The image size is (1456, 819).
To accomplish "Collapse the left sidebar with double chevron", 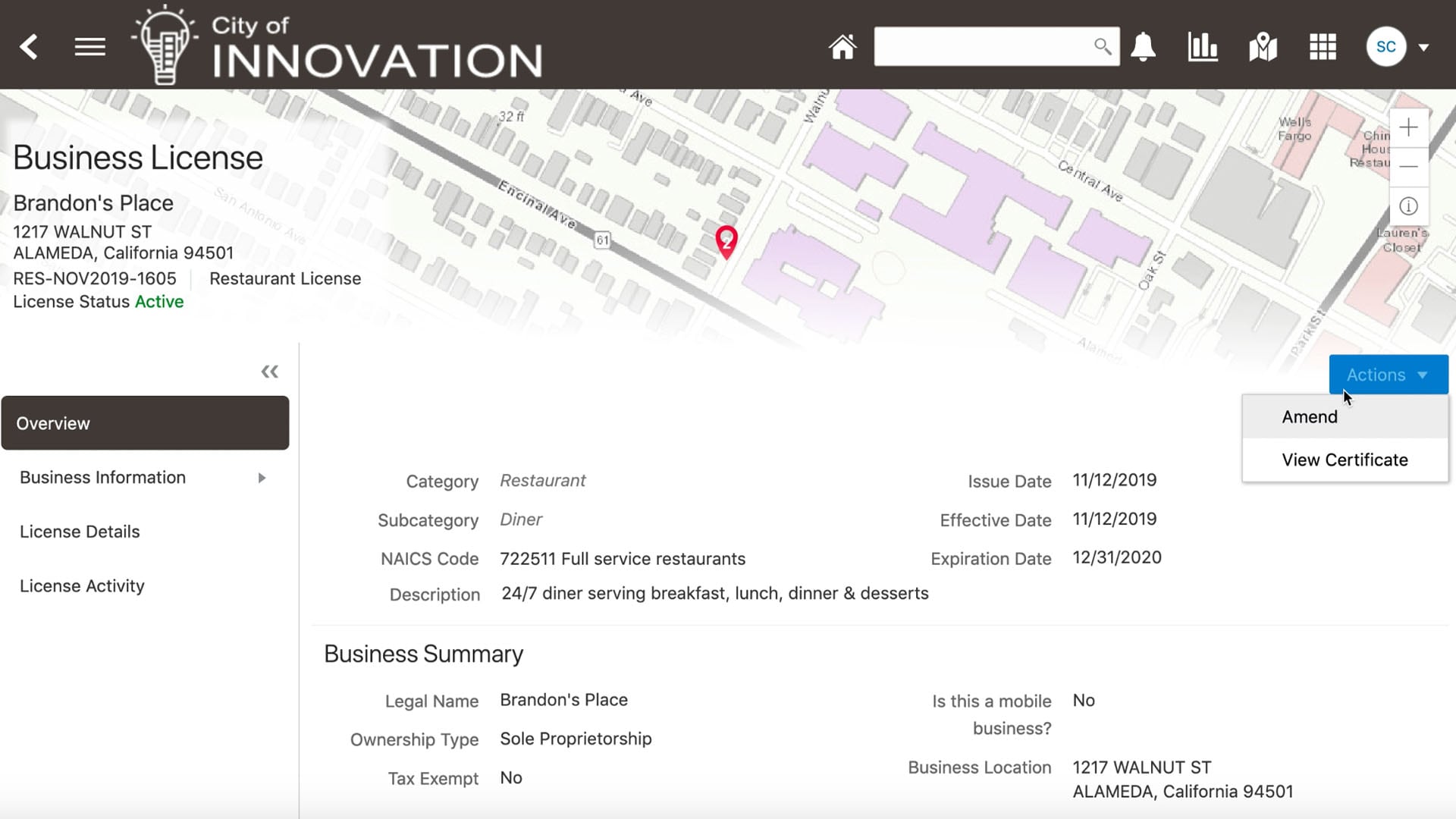I will 269,371.
